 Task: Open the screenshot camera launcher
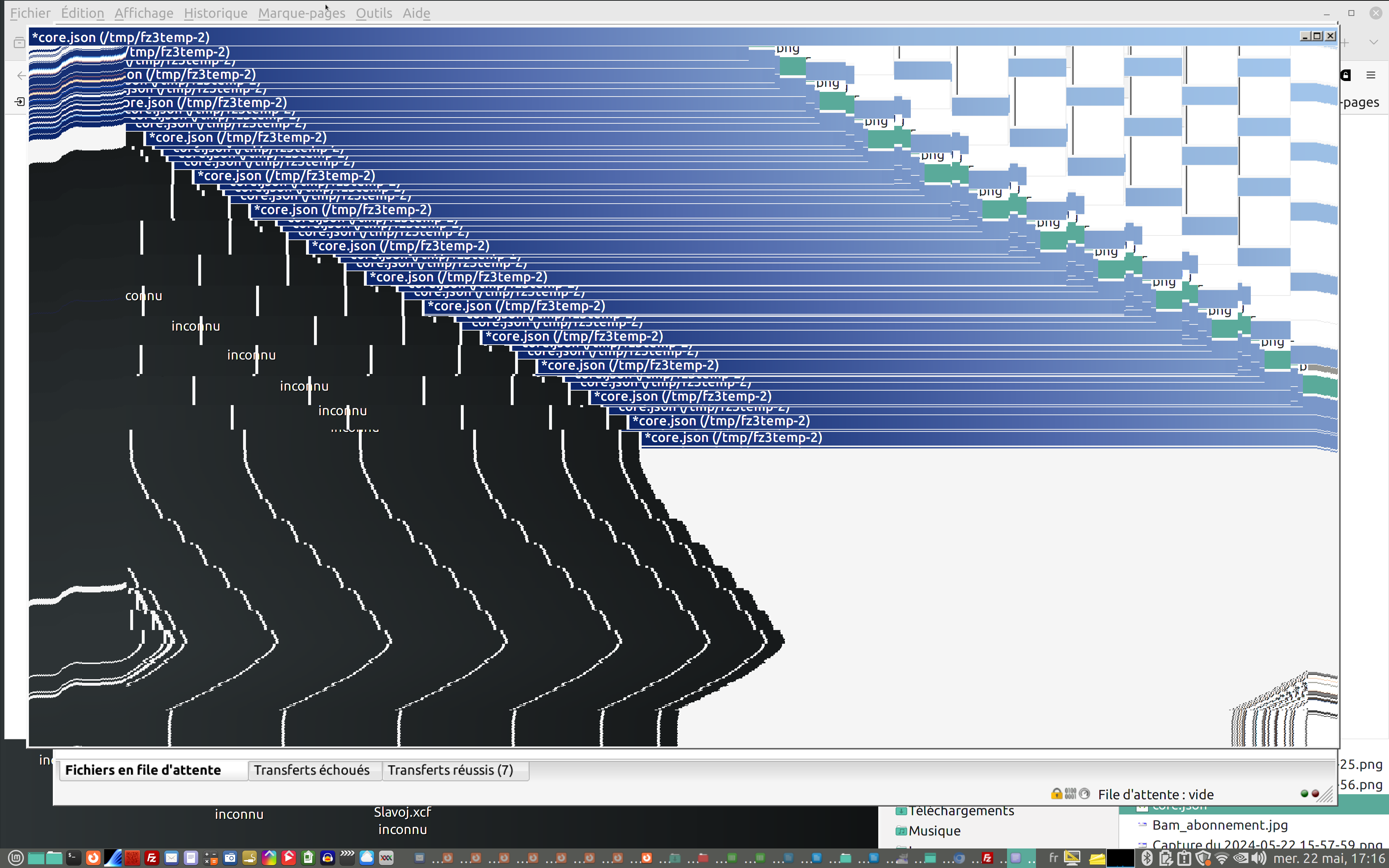point(230,858)
